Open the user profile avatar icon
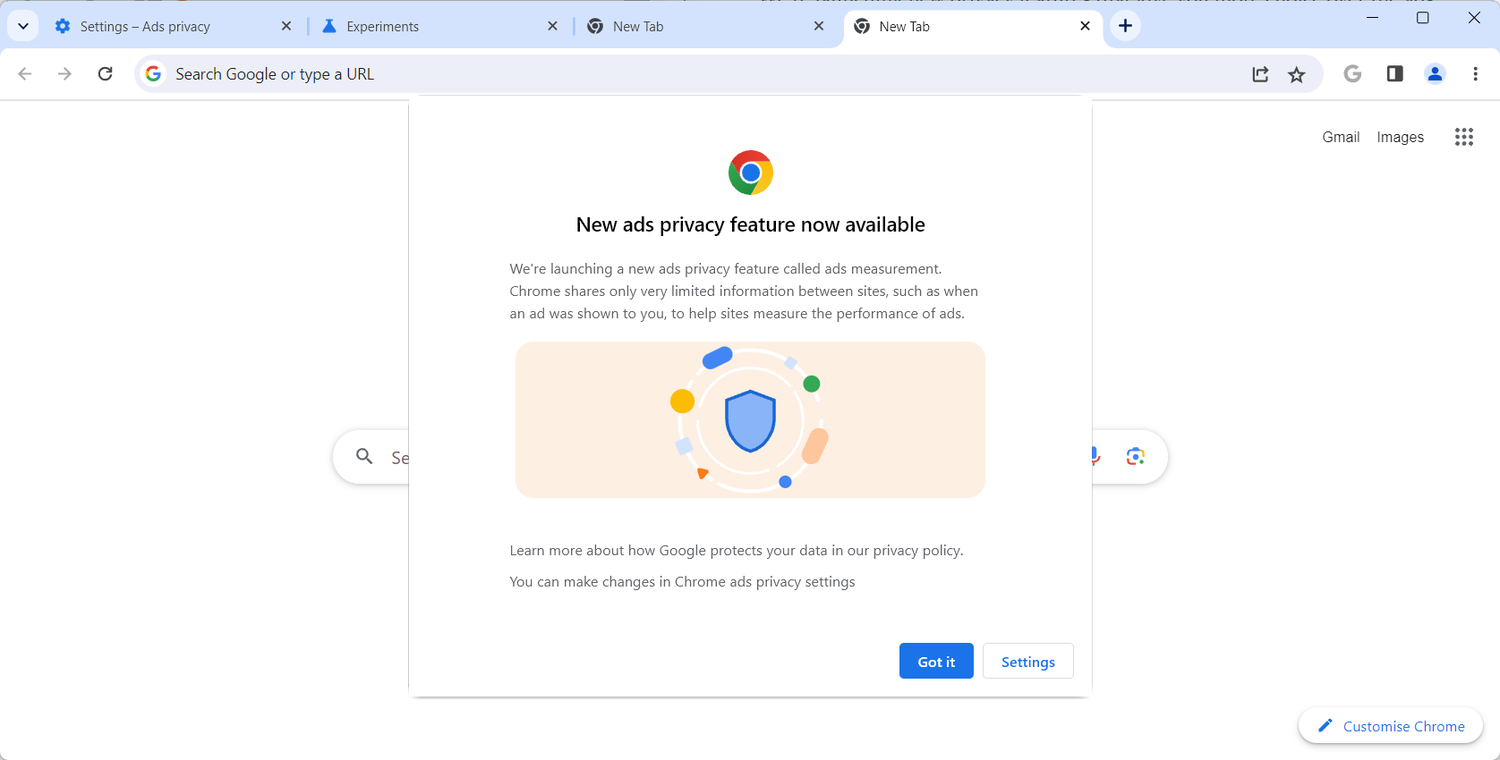This screenshot has height=760, width=1500. tap(1435, 74)
